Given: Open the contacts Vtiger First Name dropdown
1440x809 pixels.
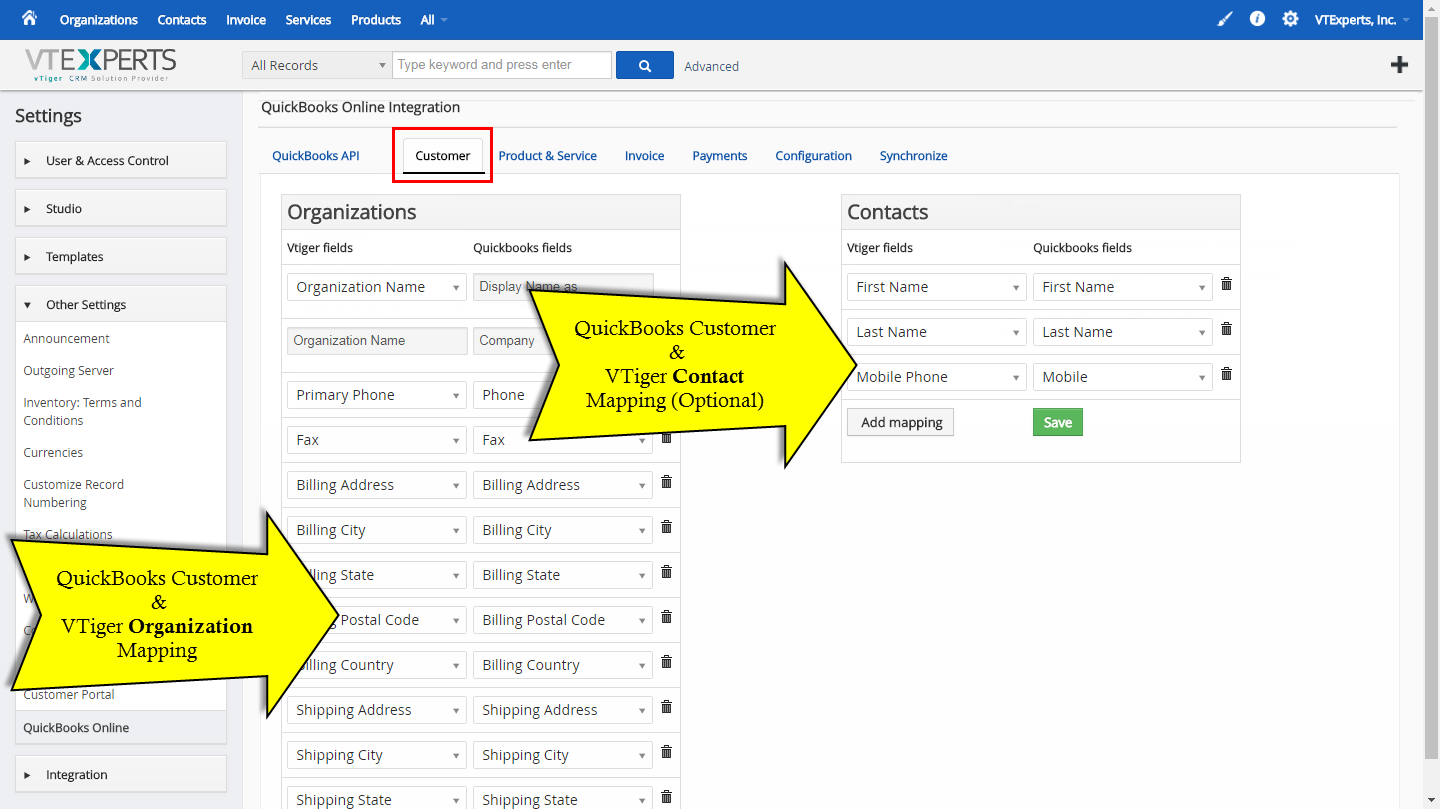Looking at the screenshot, I should coord(937,287).
